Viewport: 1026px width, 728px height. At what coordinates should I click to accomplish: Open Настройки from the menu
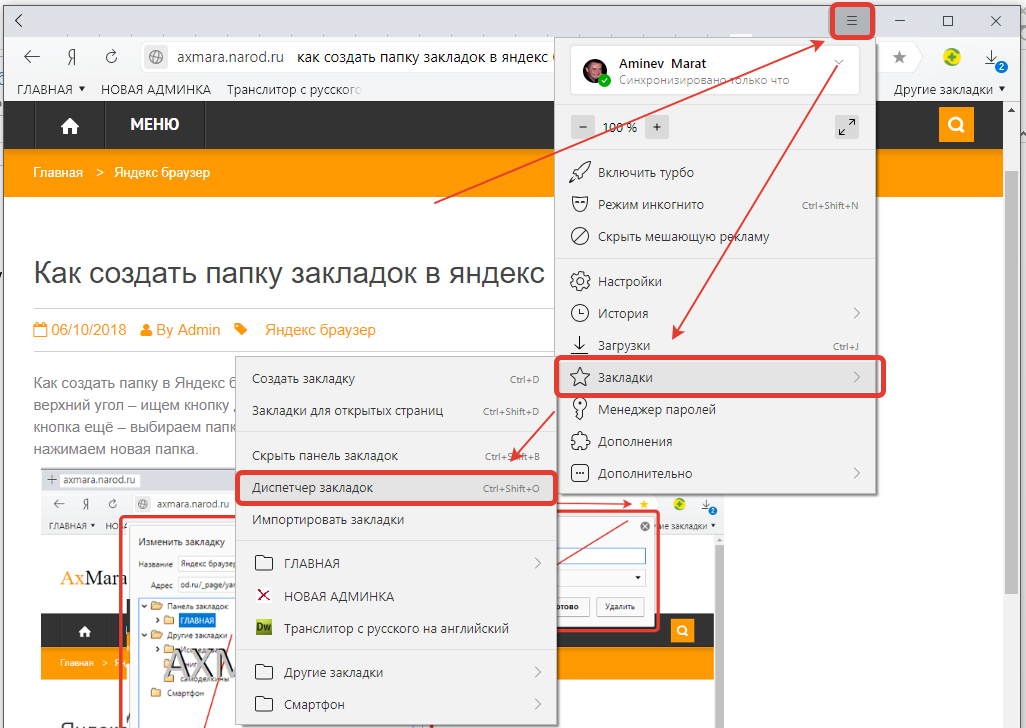pyautogui.click(x=715, y=281)
